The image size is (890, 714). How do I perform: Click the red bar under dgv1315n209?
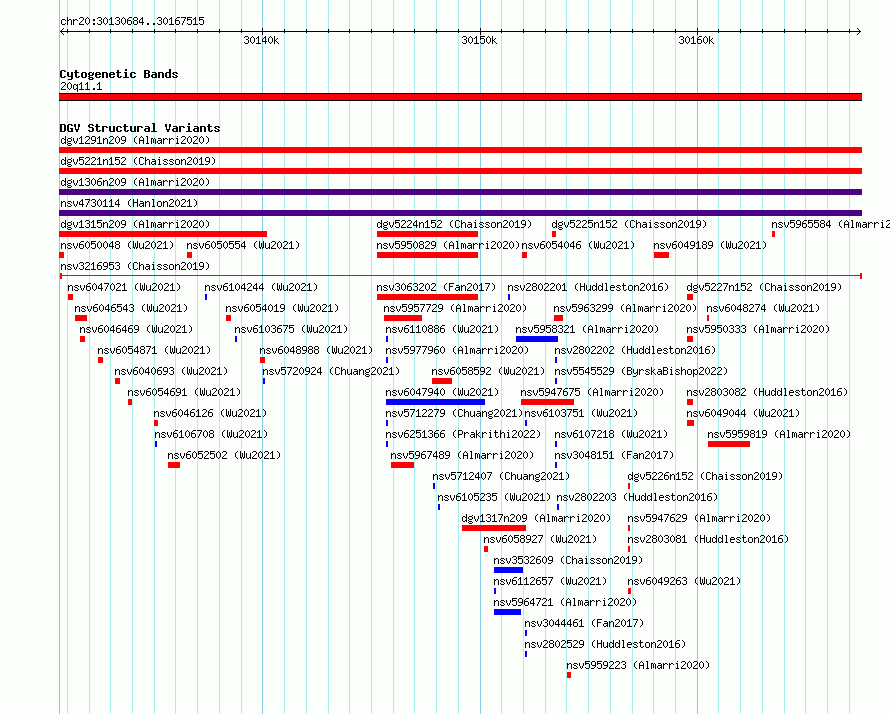tap(163, 234)
